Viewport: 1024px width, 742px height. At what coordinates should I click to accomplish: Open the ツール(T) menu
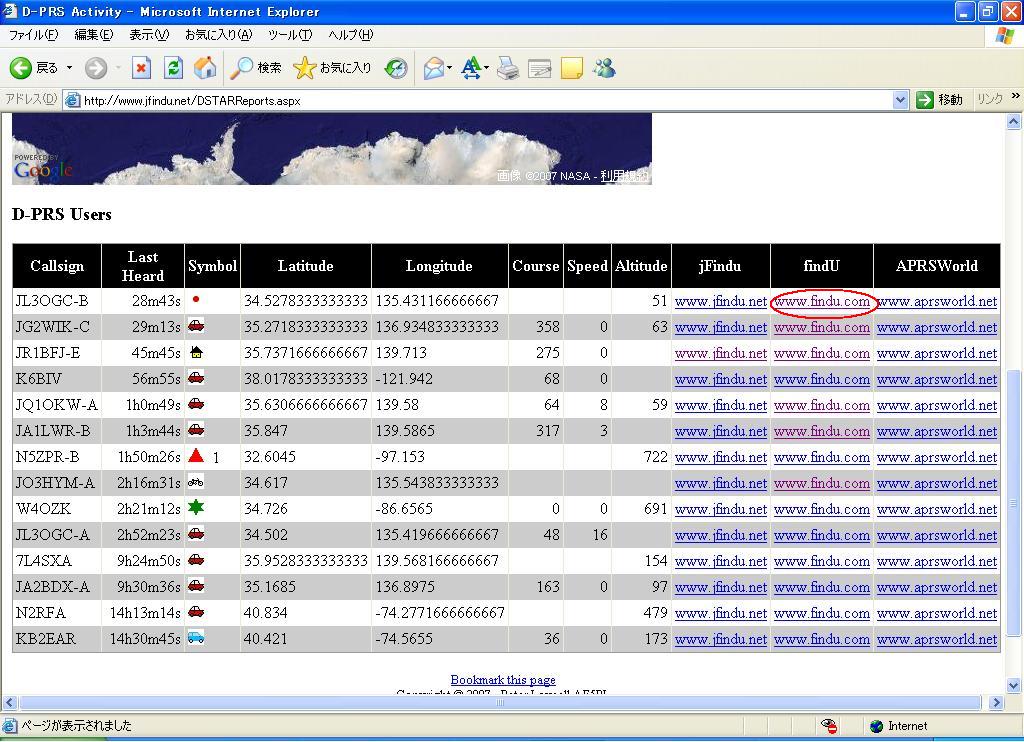(x=289, y=35)
